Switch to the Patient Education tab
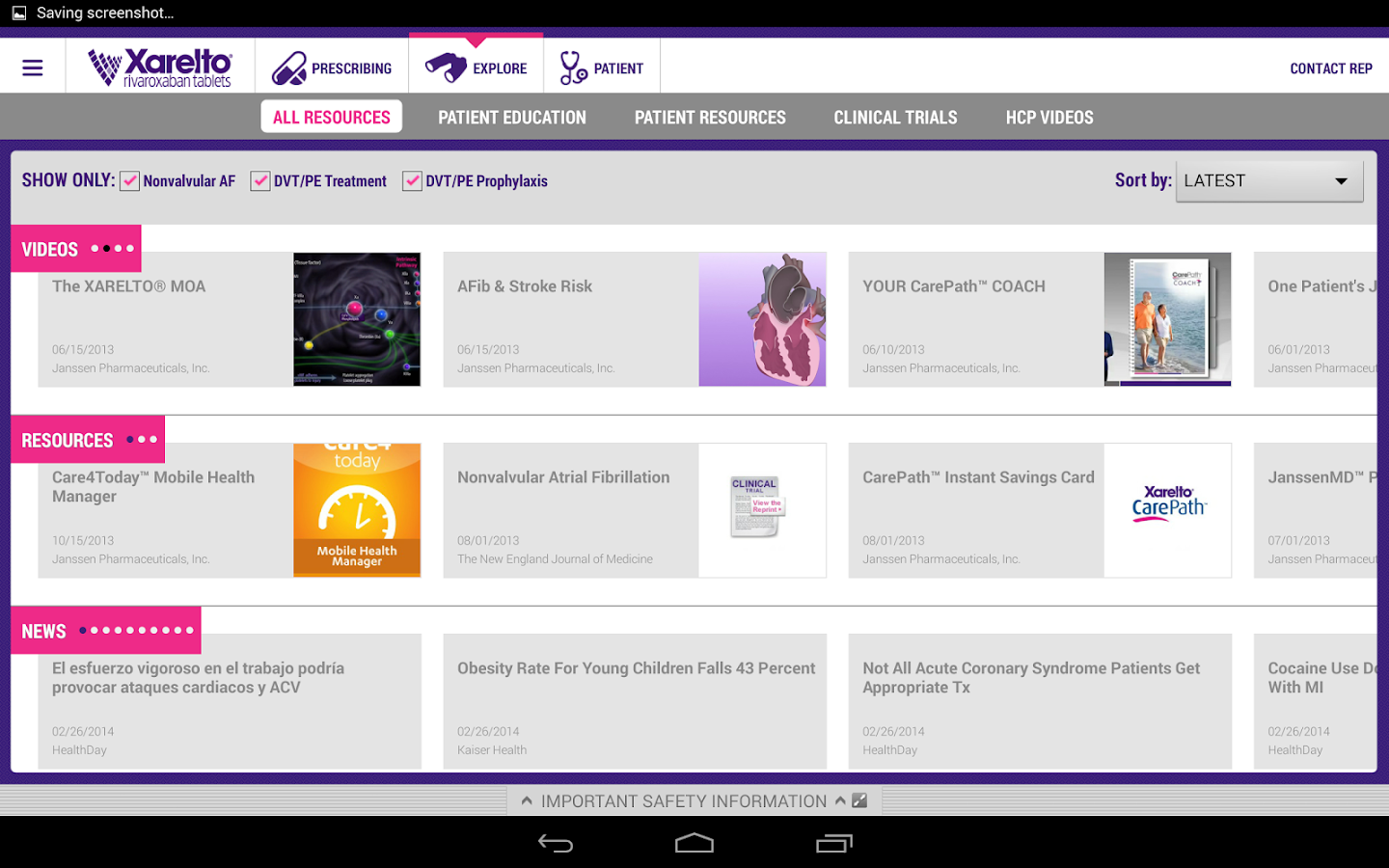The height and width of the screenshot is (868, 1389). click(x=512, y=118)
